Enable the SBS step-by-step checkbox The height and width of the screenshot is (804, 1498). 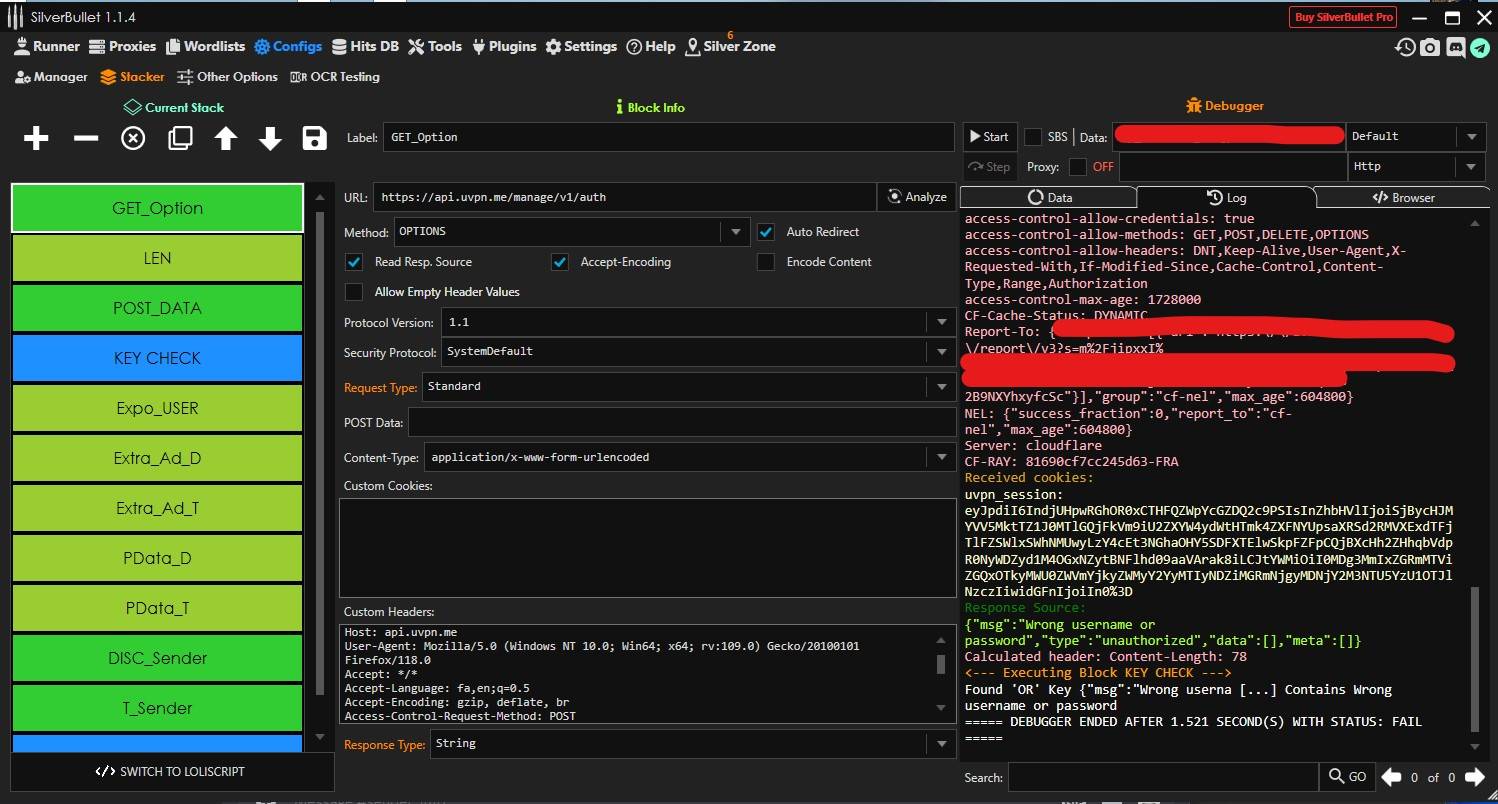1032,137
